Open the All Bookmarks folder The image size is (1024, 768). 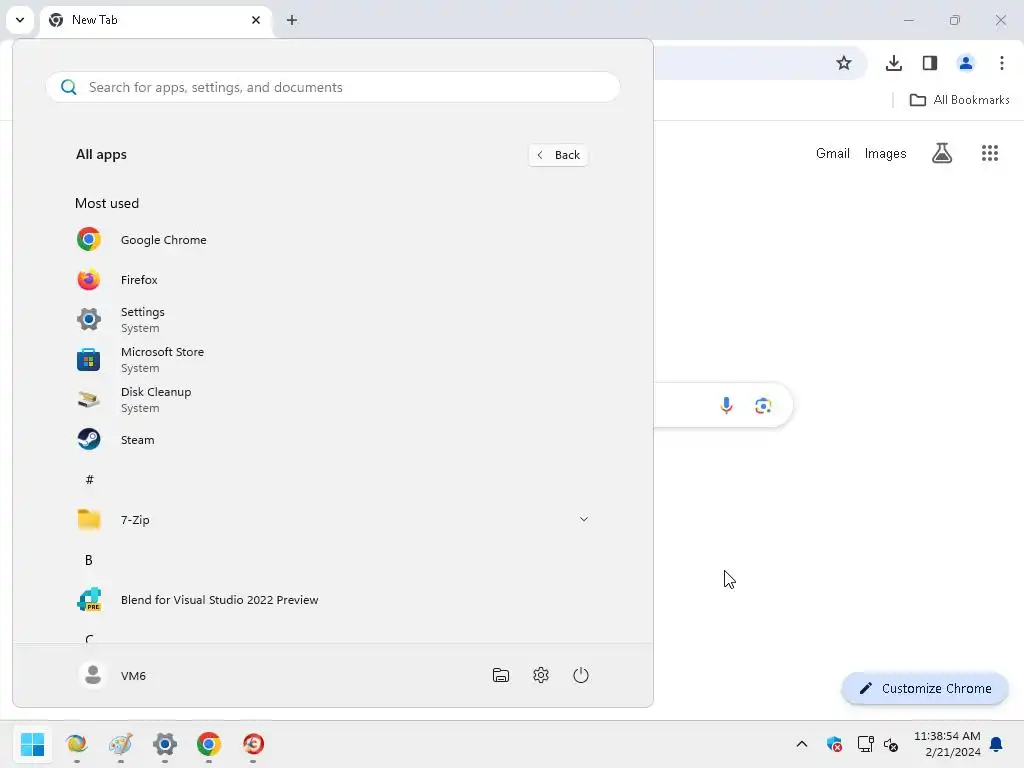tap(959, 100)
